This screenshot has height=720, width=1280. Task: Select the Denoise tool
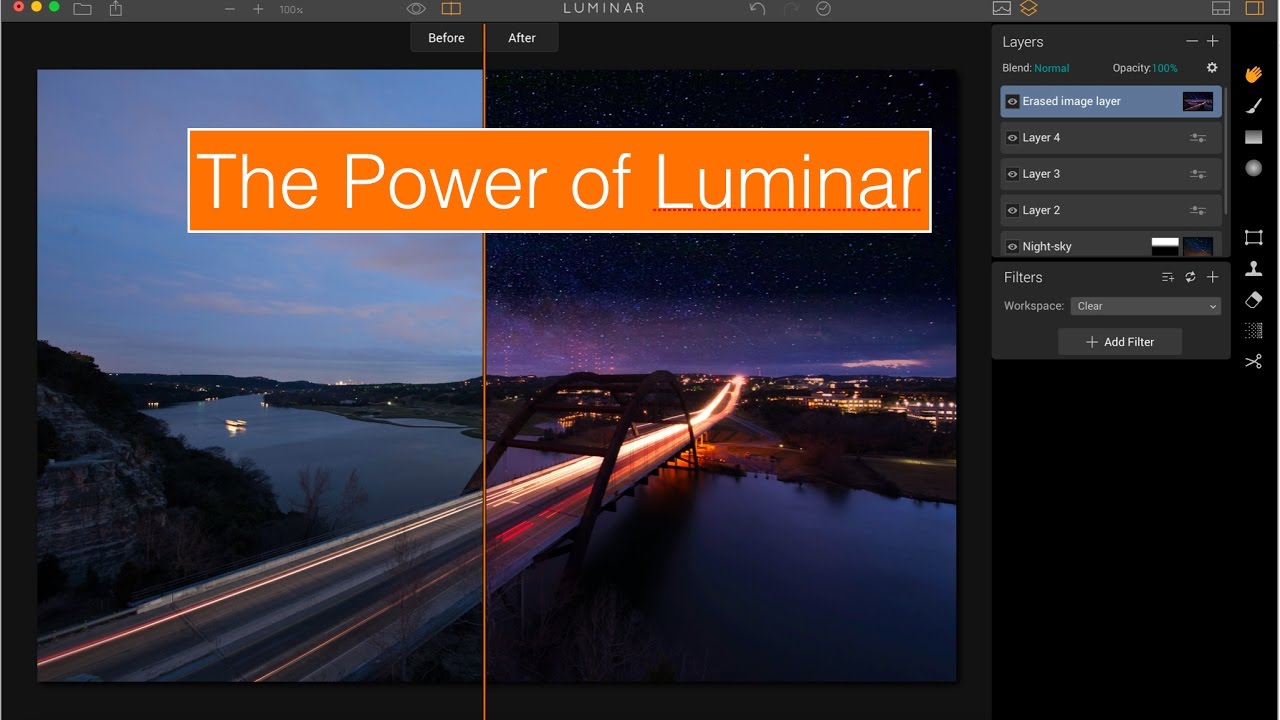[1254, 330]
